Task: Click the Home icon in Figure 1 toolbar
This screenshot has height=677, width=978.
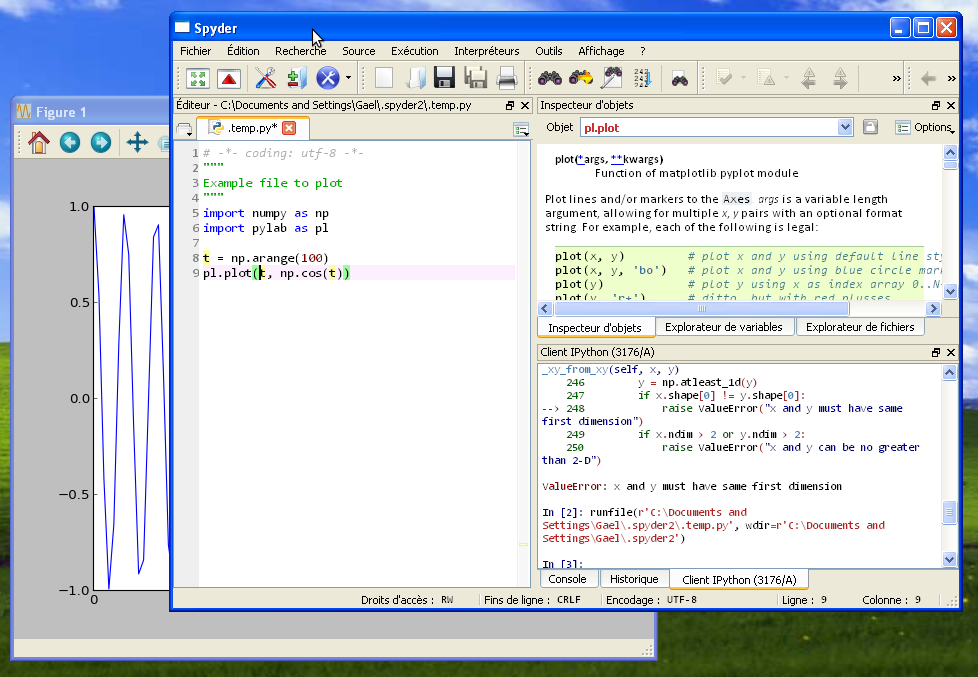Action: pos(38,143)
